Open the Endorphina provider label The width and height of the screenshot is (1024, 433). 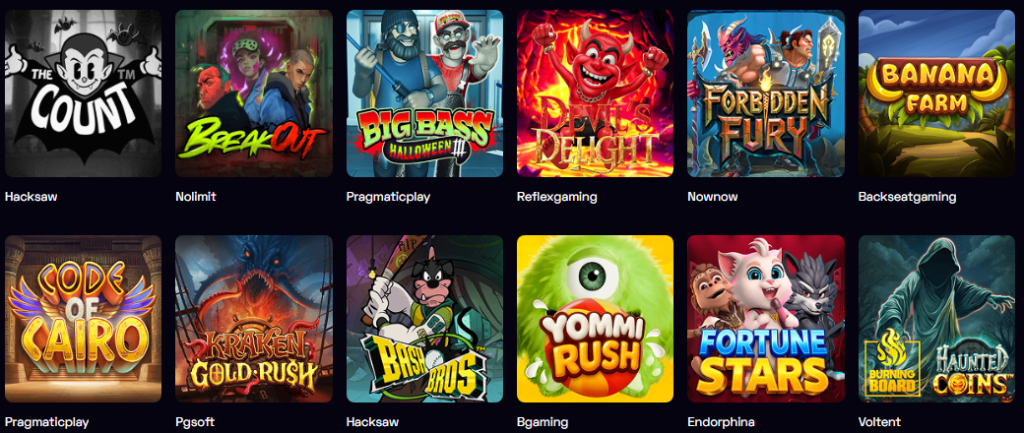pos(720,422)
